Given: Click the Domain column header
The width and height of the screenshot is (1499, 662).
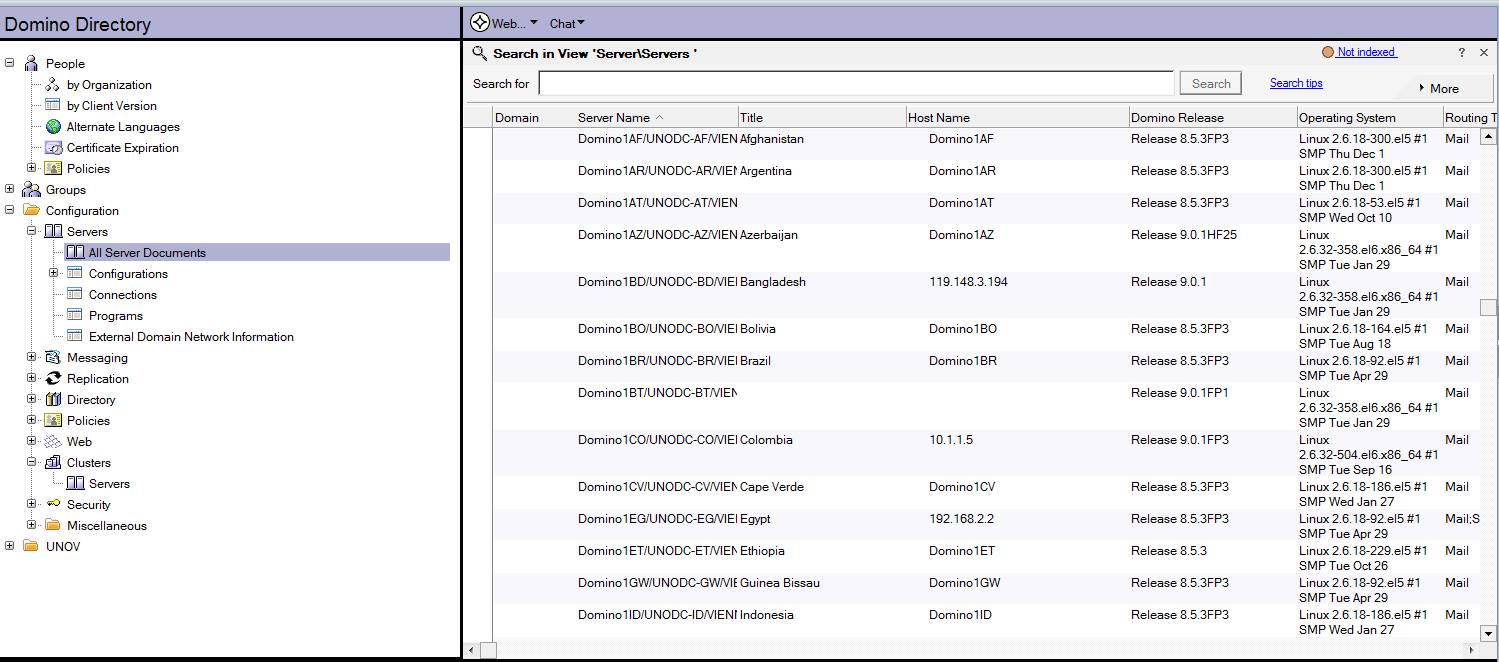Looking at the screenshot, I should click(x=534, y=118).
